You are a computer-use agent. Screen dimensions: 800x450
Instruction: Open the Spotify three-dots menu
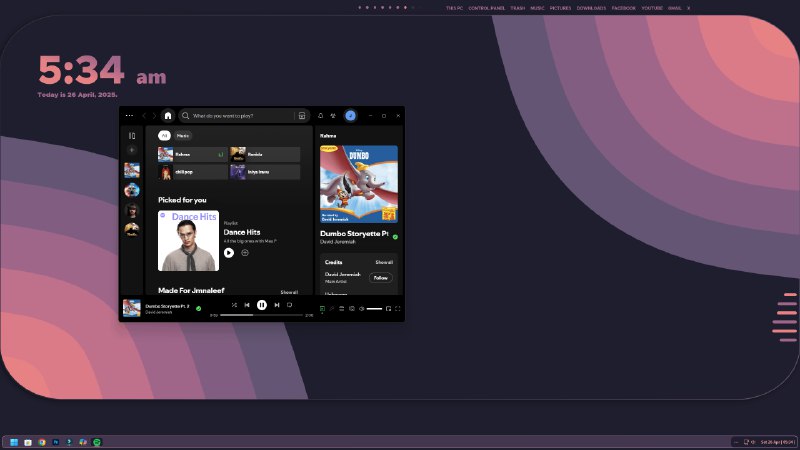point(129,116)
